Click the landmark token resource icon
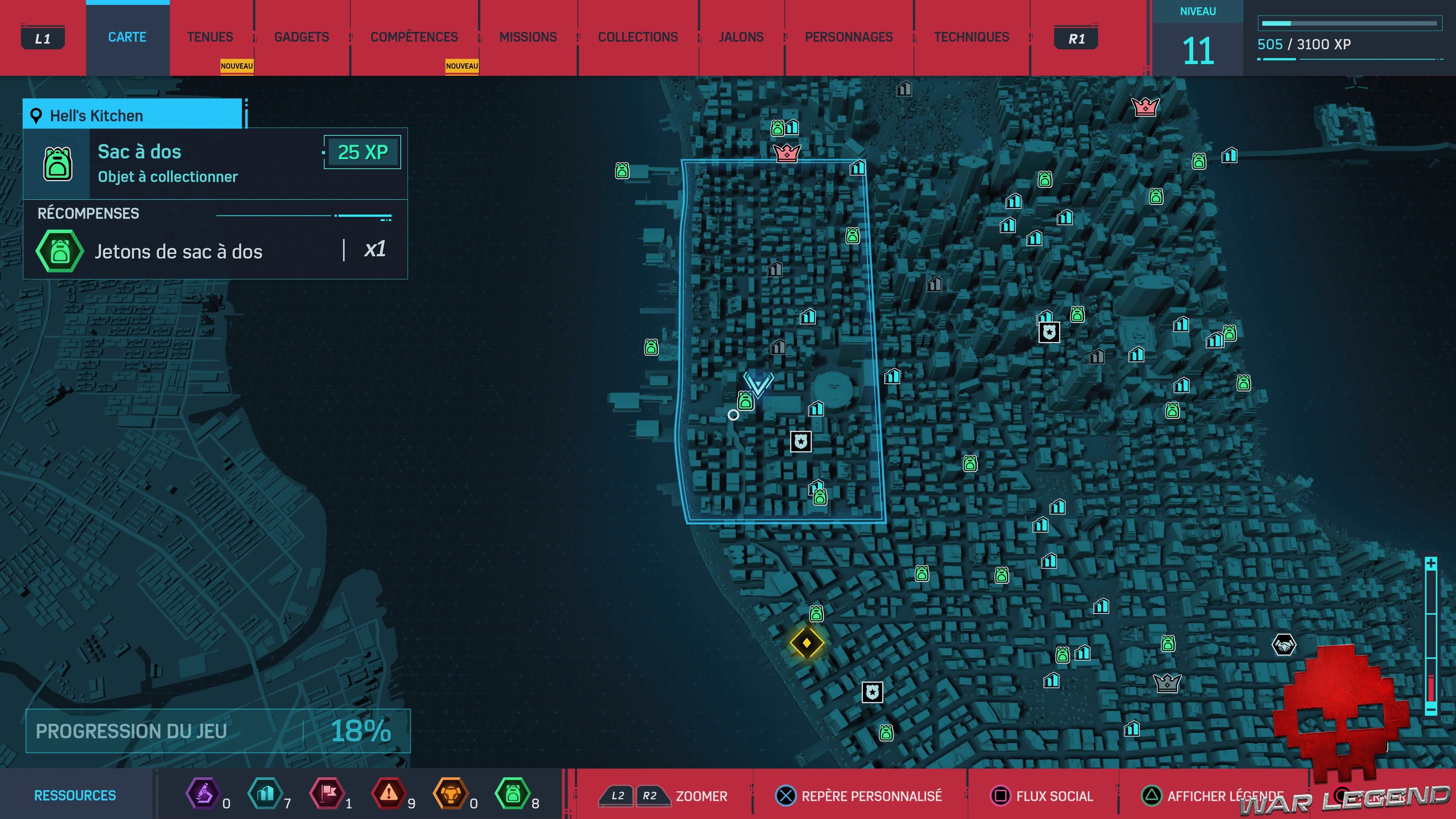Viewport: 1456px width, 819px height. pyautogui.click(x=265, y=794)
